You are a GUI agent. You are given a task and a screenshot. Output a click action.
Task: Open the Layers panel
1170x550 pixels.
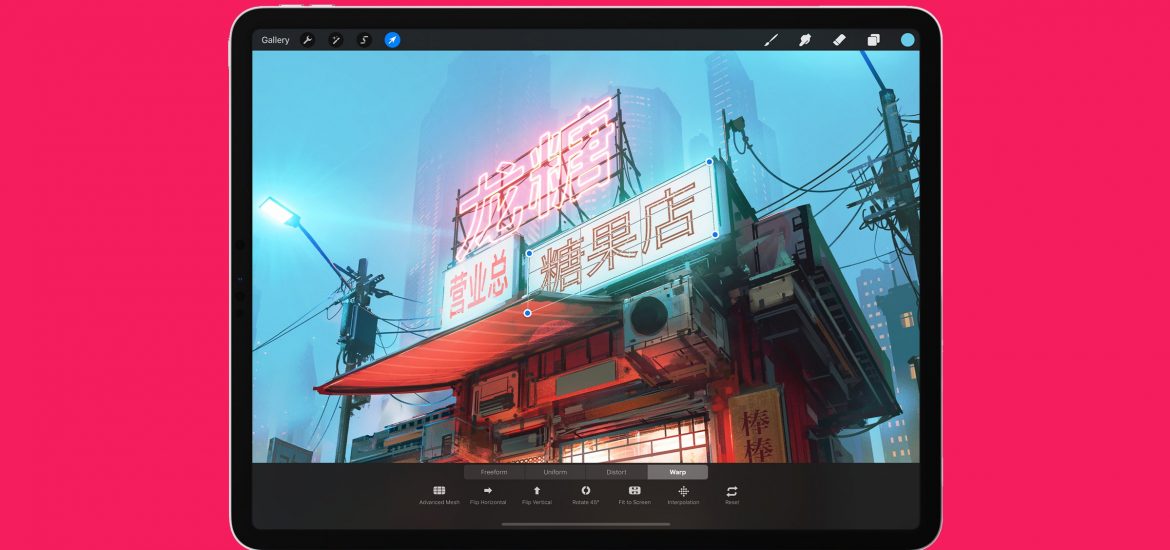[873, 40]
